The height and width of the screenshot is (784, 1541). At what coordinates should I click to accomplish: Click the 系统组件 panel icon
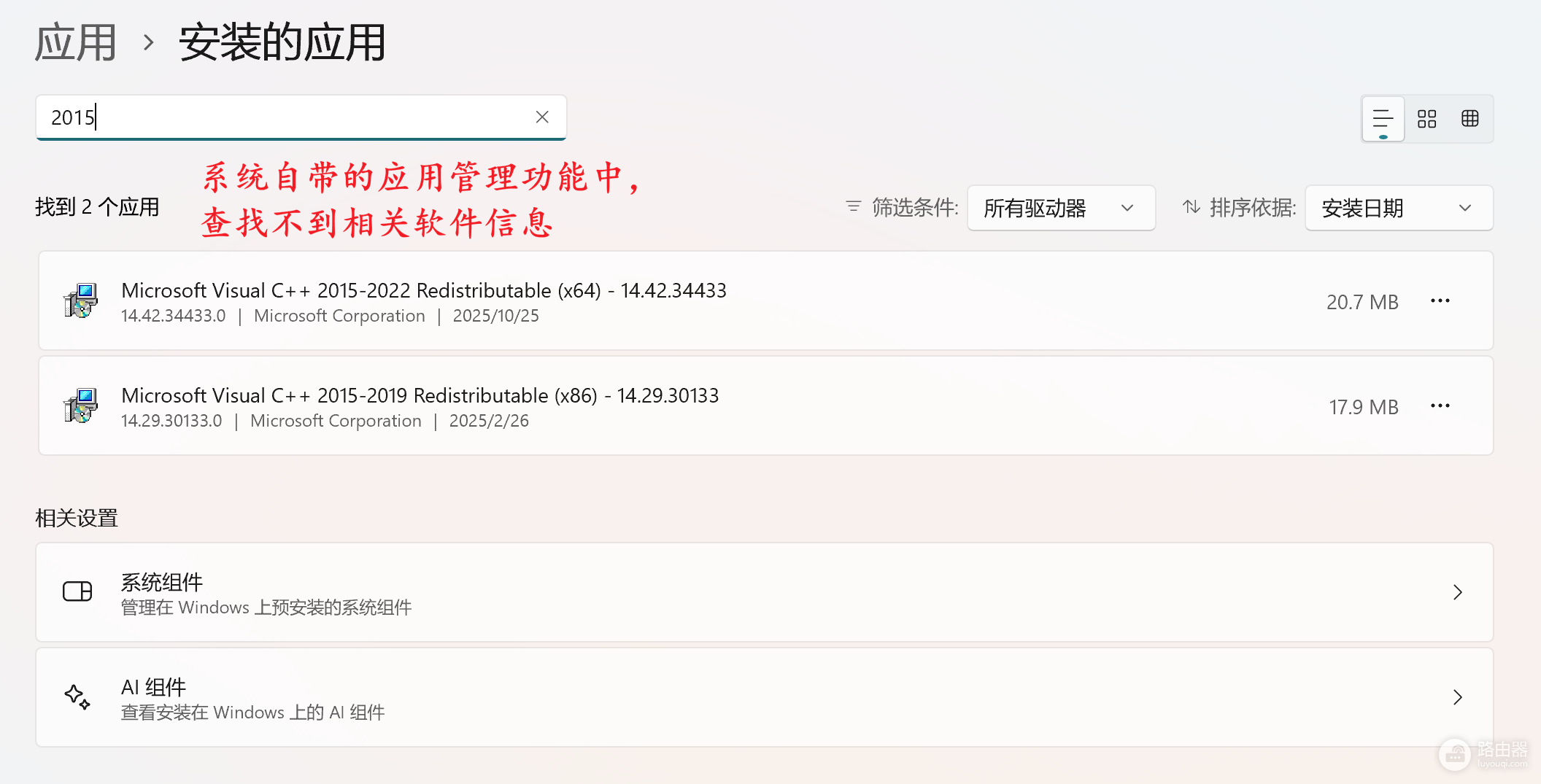tap(77, 591)
